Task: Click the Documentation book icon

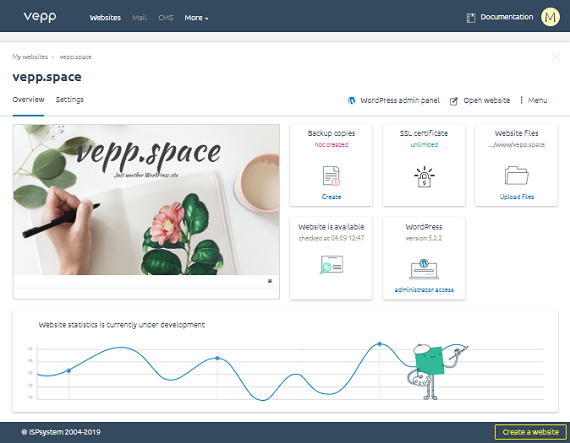Action: [x=471, y=18]
